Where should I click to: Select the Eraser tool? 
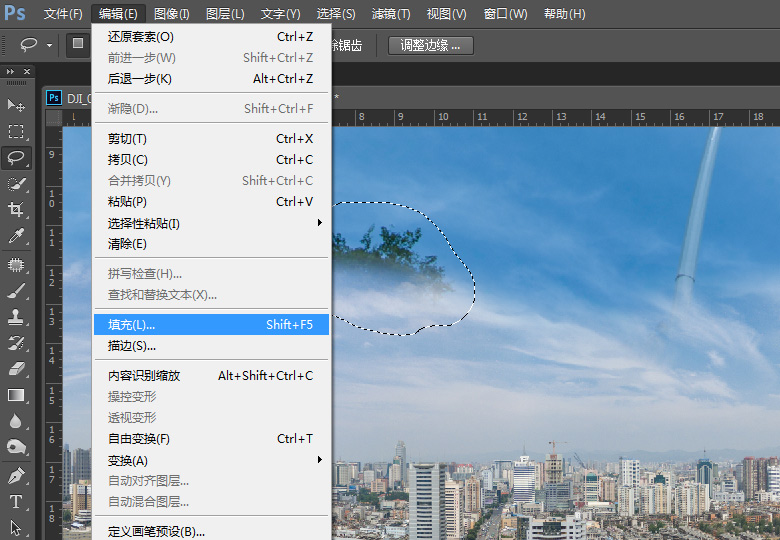pyautogui.click(x=16, y=369)
